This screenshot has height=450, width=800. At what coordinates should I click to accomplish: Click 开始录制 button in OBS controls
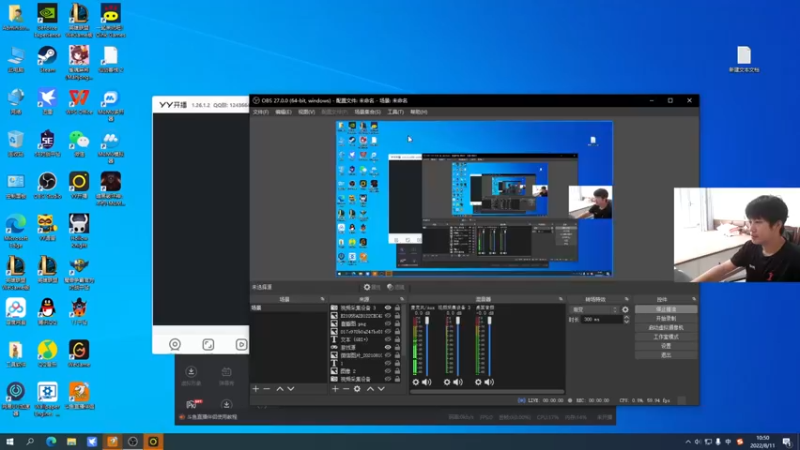click(x=666, y=318)
